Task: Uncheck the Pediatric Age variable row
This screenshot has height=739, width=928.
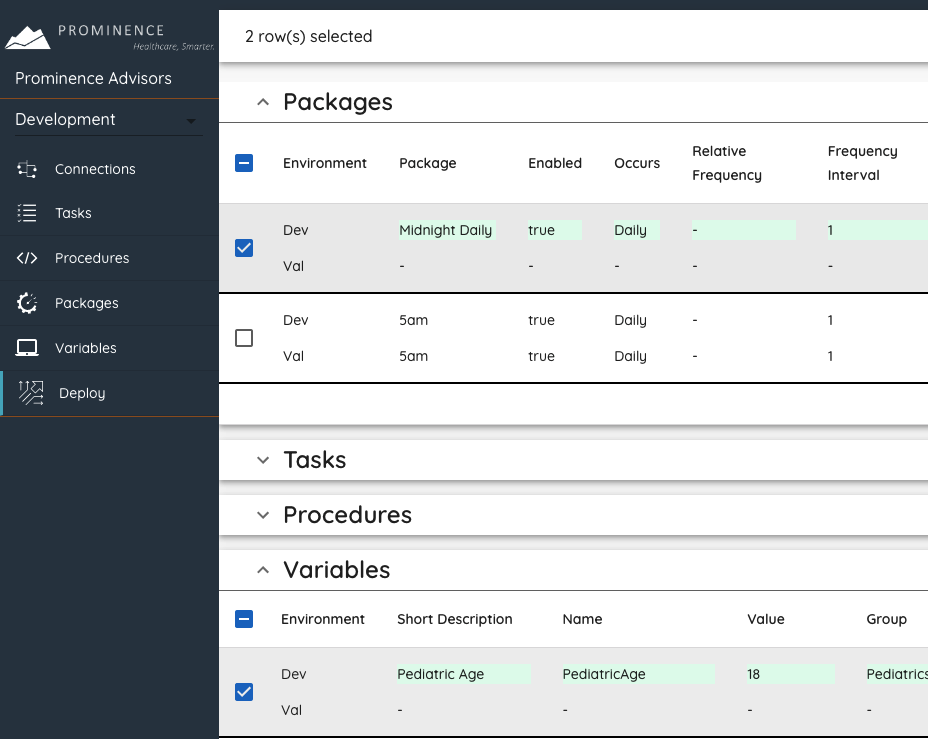Action: coord(244,692)
